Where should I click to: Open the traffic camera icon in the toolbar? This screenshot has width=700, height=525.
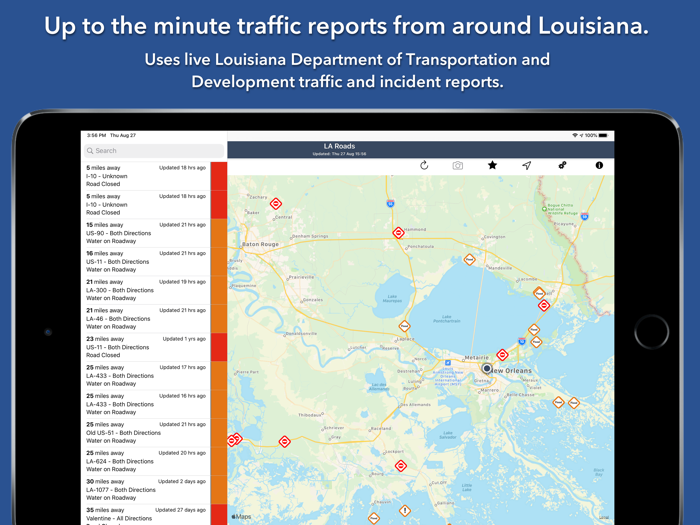click(458, 166)
